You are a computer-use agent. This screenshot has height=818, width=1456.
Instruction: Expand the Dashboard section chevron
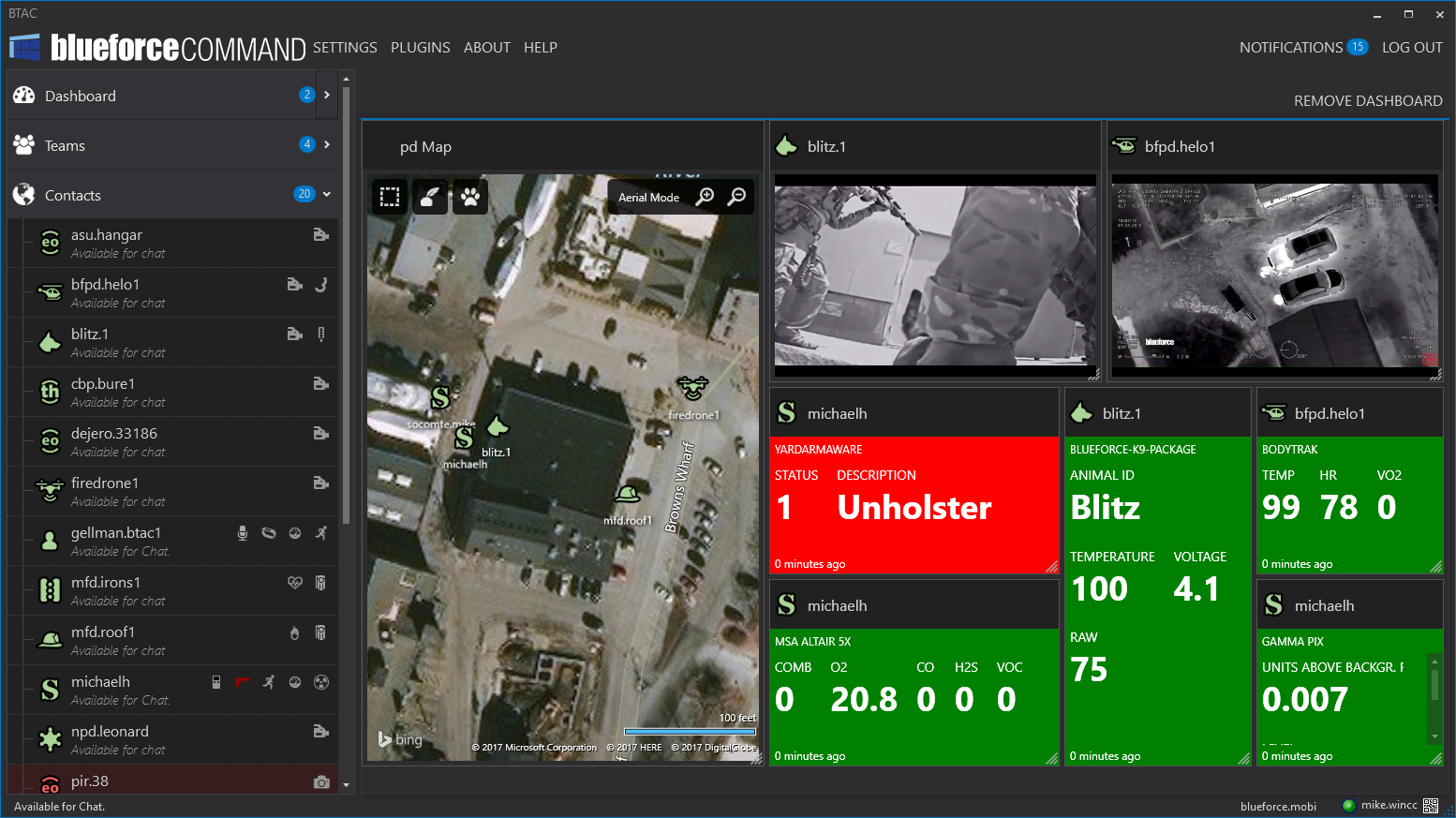coord(327,95)
